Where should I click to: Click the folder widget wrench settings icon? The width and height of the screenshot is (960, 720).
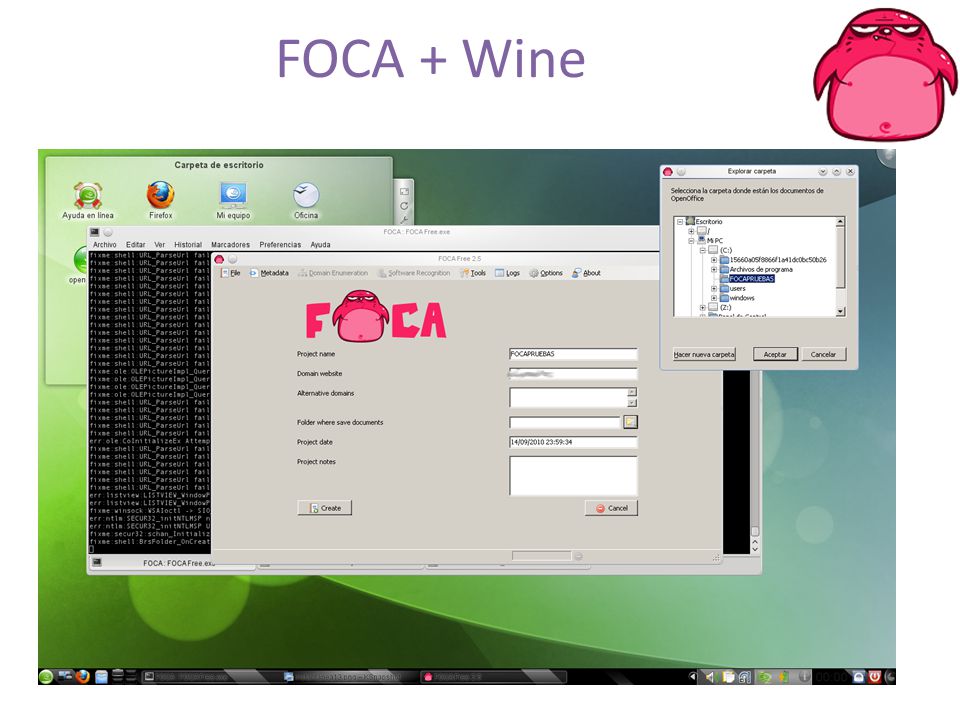[404, 219]
